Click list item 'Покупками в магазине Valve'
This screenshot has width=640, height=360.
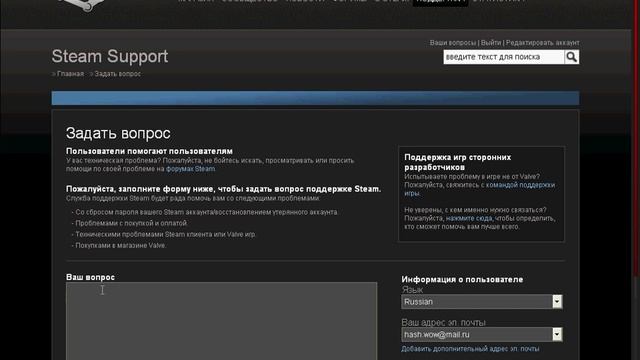(x=120, y=246)
